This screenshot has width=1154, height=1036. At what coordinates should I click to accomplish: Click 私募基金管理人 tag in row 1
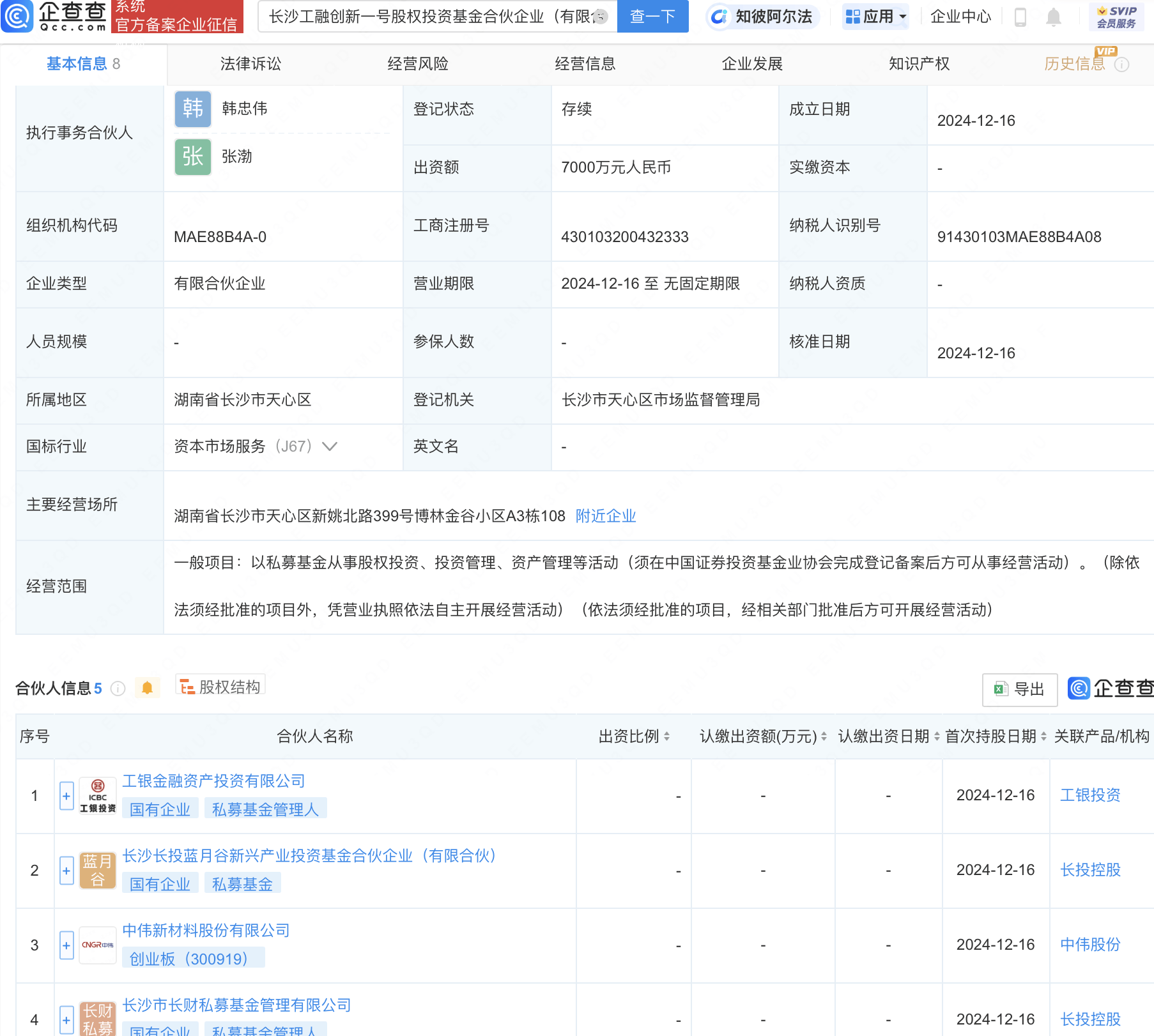pos(265,809)
